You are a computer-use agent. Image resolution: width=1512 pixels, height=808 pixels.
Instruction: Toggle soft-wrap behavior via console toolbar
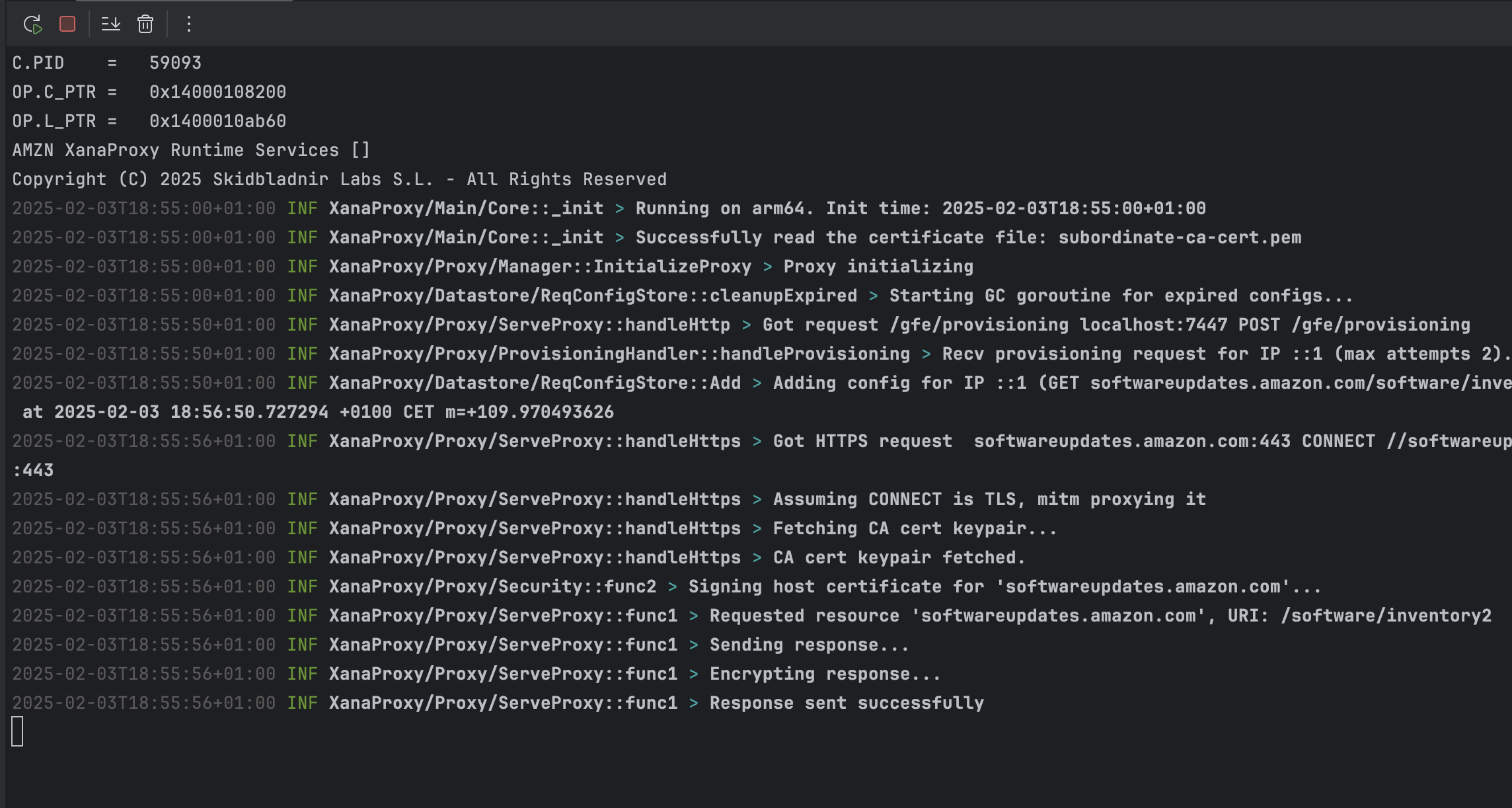click(x=111, y=24)
